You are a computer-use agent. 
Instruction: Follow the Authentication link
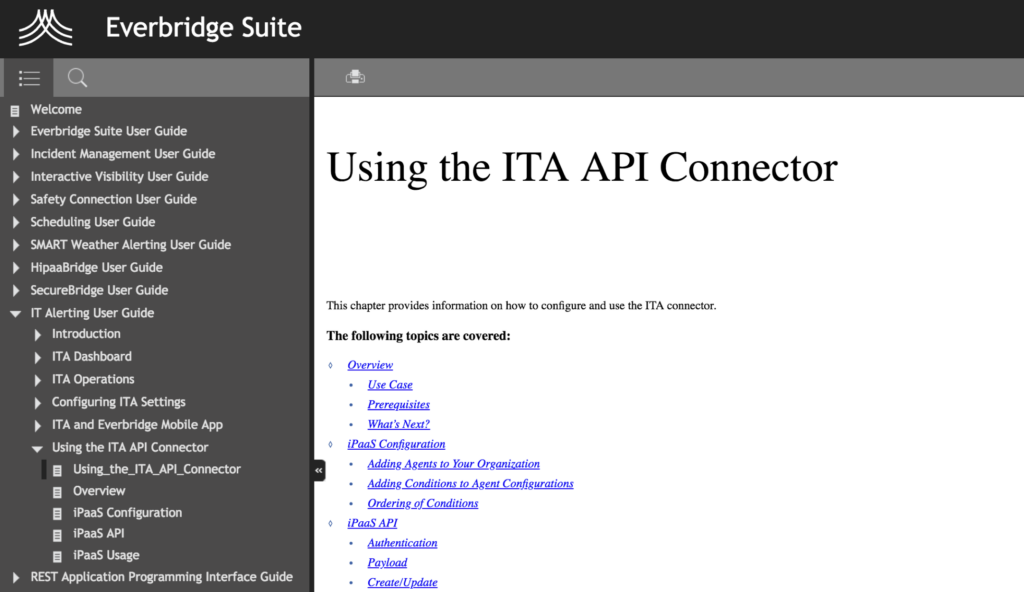(402, 542)
